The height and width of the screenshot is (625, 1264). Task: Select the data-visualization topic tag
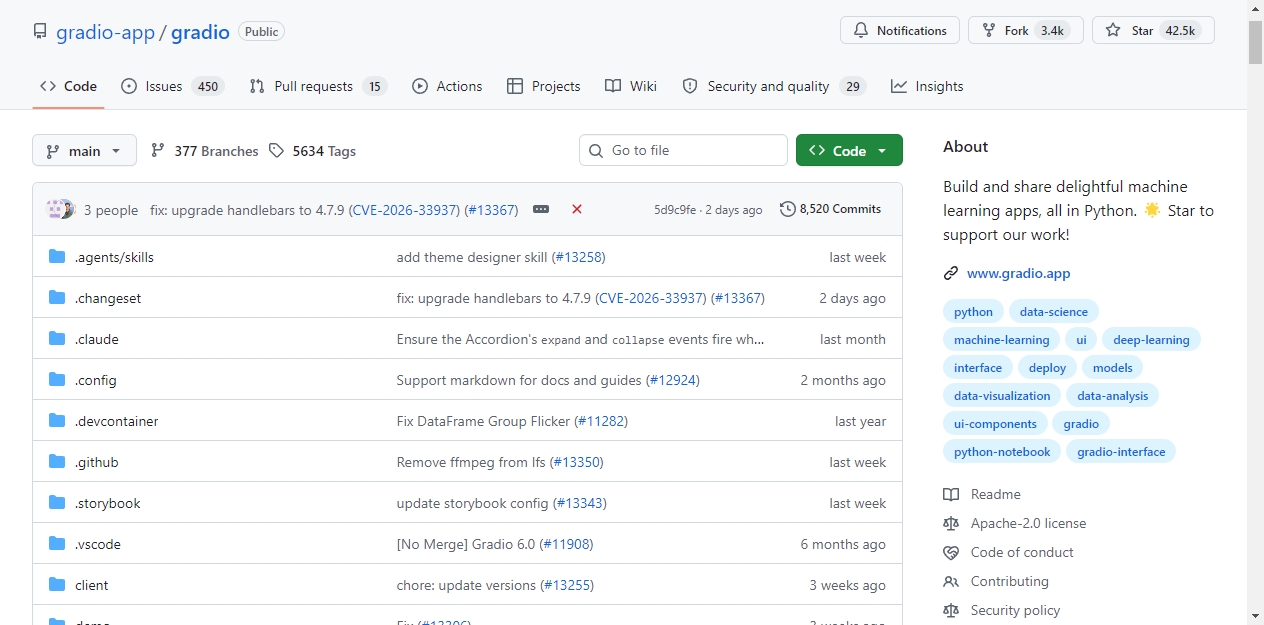click(x=1002, y=396)
